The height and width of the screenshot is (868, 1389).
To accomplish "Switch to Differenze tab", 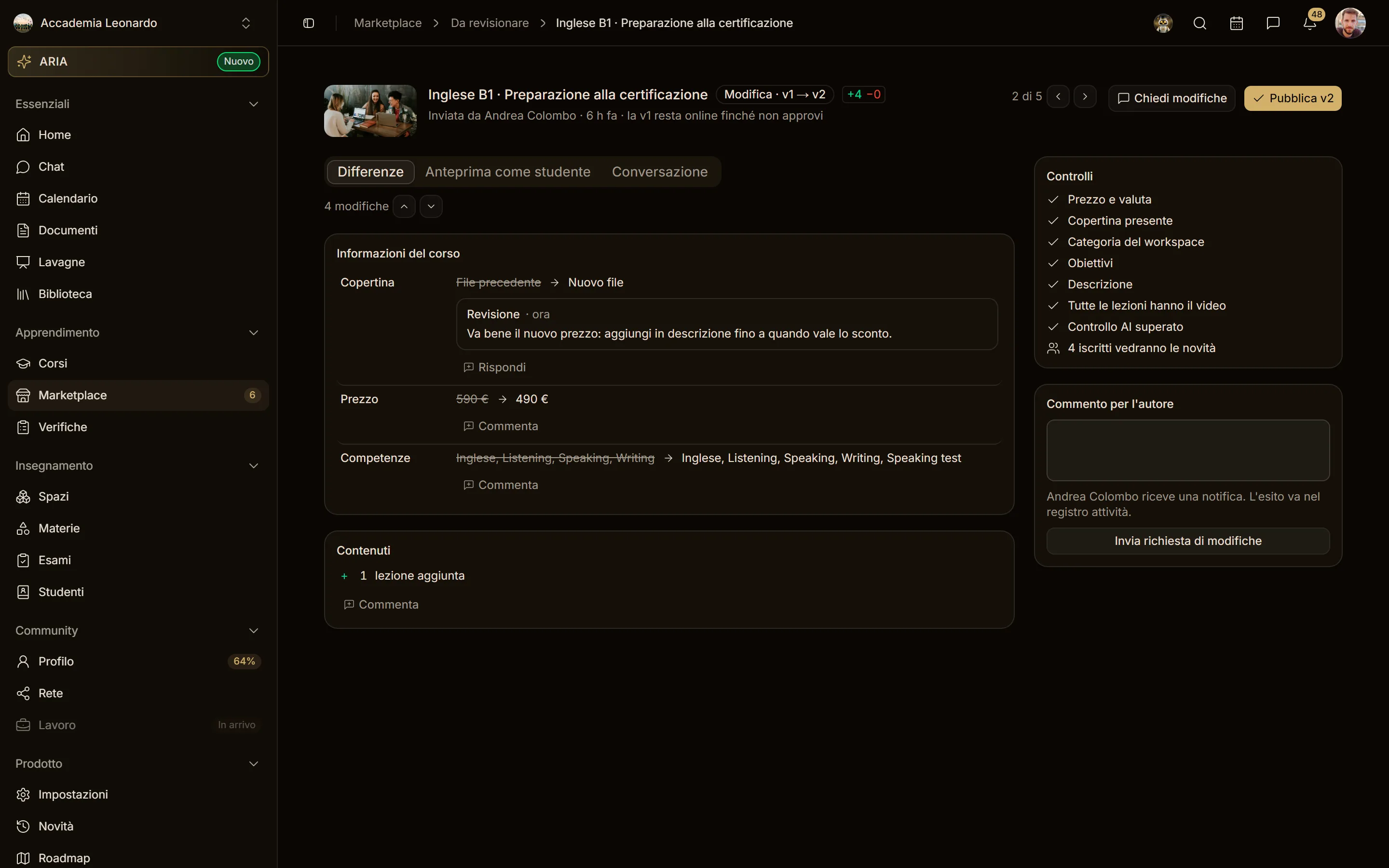I will point(371,172).
